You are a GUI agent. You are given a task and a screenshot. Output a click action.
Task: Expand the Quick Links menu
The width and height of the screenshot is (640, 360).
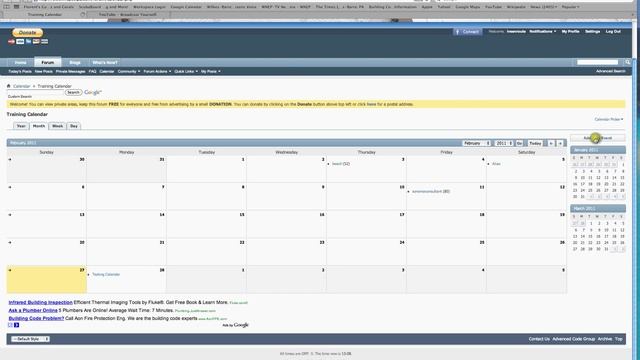[x=186, y=71]
